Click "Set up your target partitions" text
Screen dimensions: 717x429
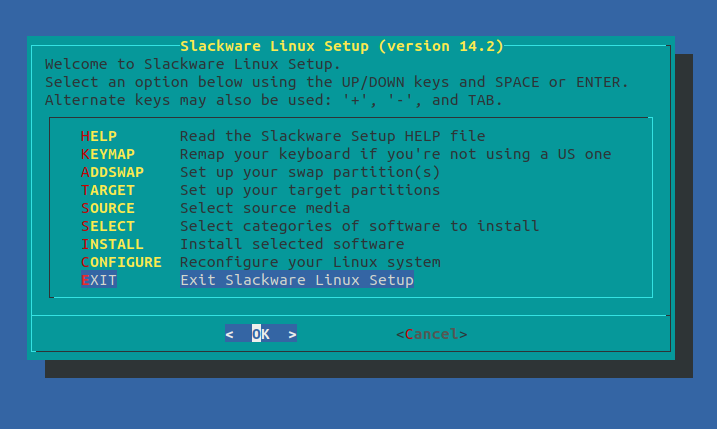(x=310, y=190)
